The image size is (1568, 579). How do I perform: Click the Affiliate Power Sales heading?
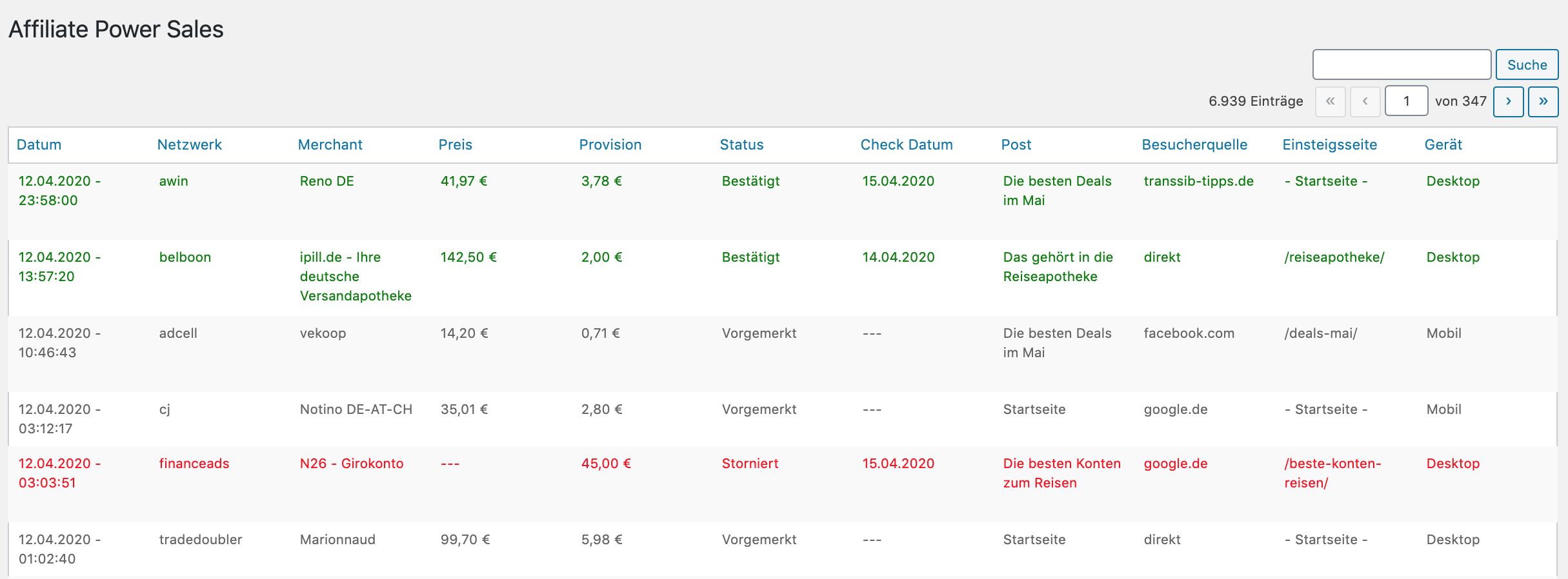(116, 30)
